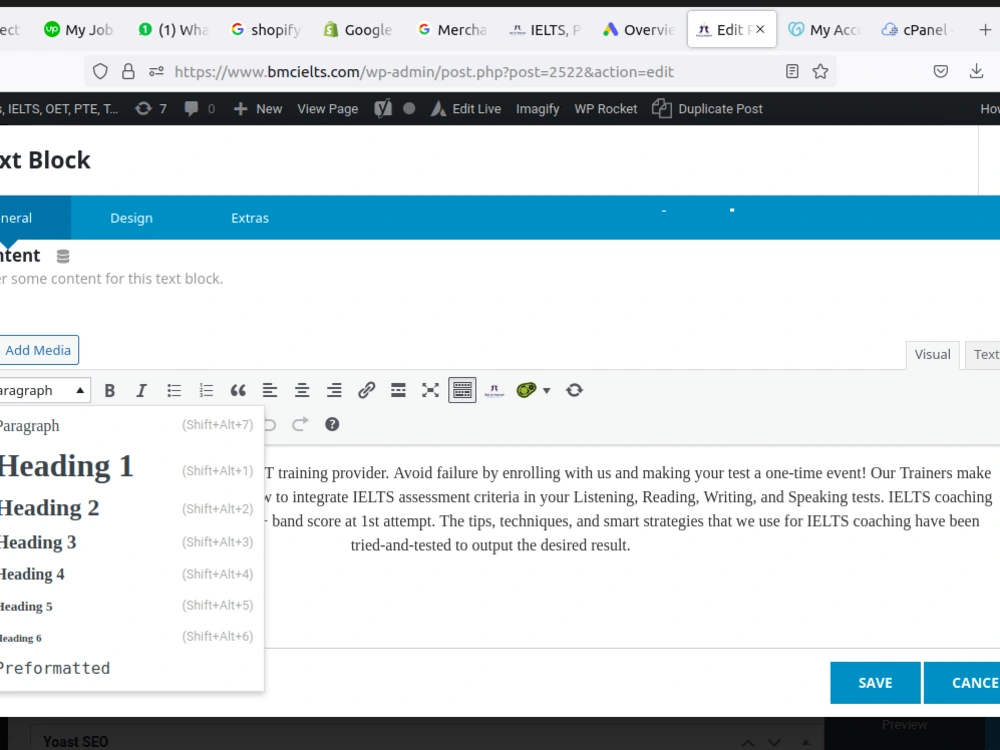Screen dimensions: 1000x750
Task: Switch to the Overview Google Ads tab
Action: point(639,30)
